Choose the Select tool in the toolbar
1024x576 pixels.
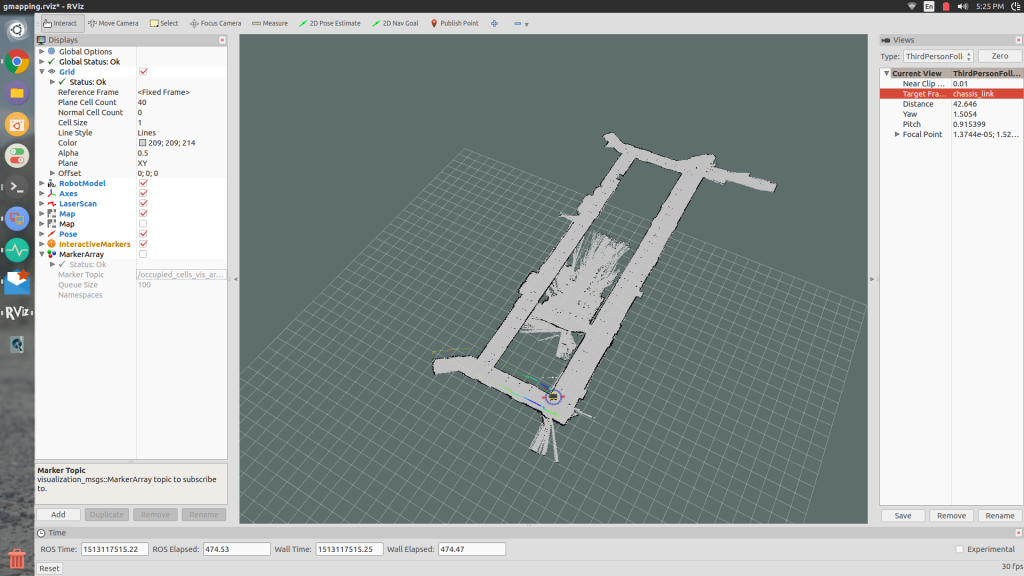point(164,24)
